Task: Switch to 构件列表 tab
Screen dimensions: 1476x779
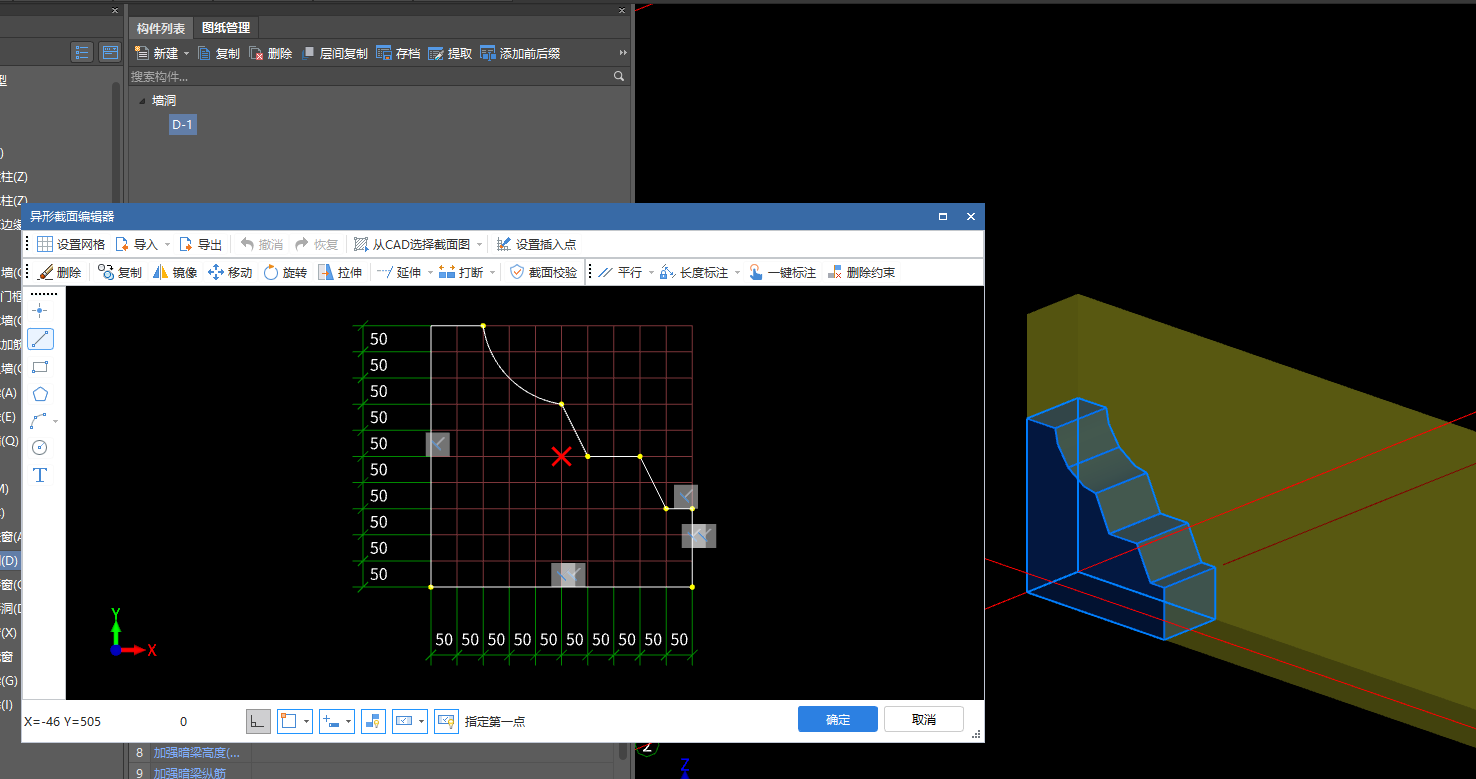Action: coord(161,28)
